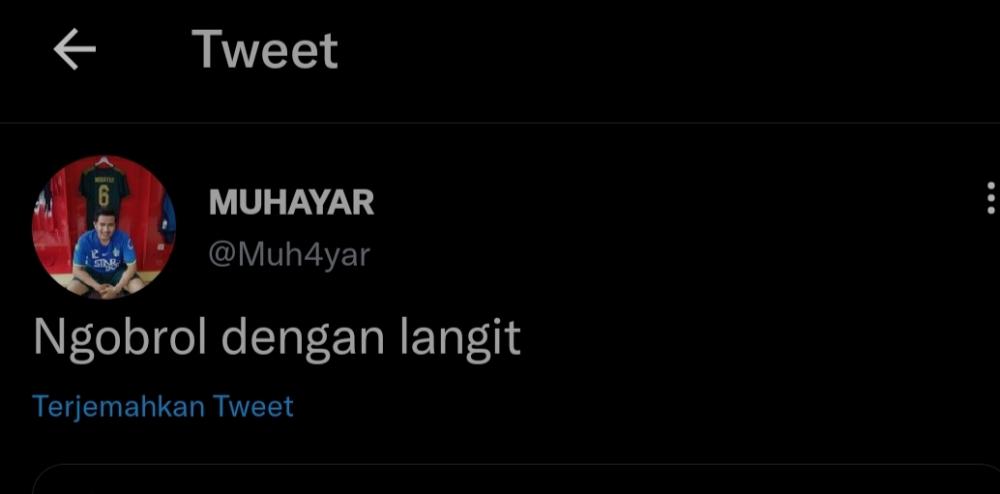The width and height of the screenshot is (1000, 494).
Task: Return to timeline with the back arrow
Action: pos(75,49)
